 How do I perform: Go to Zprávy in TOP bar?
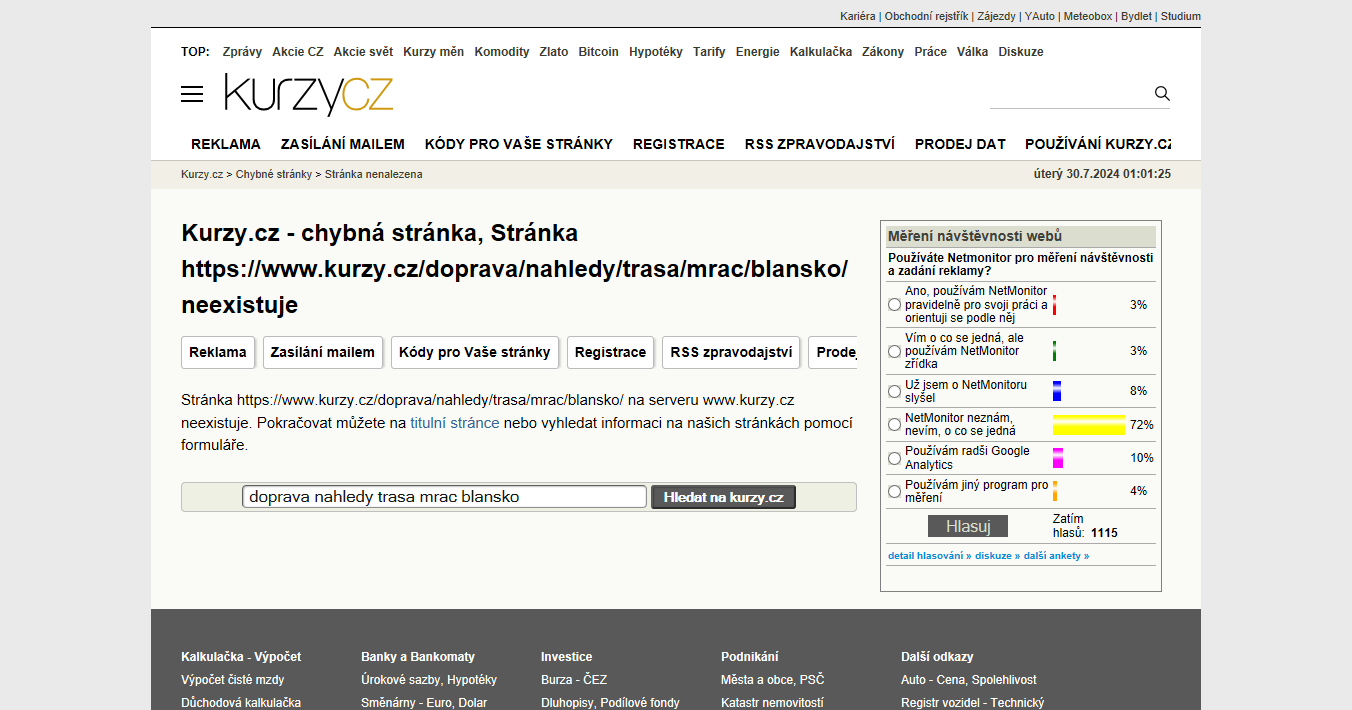coord(242,52)
